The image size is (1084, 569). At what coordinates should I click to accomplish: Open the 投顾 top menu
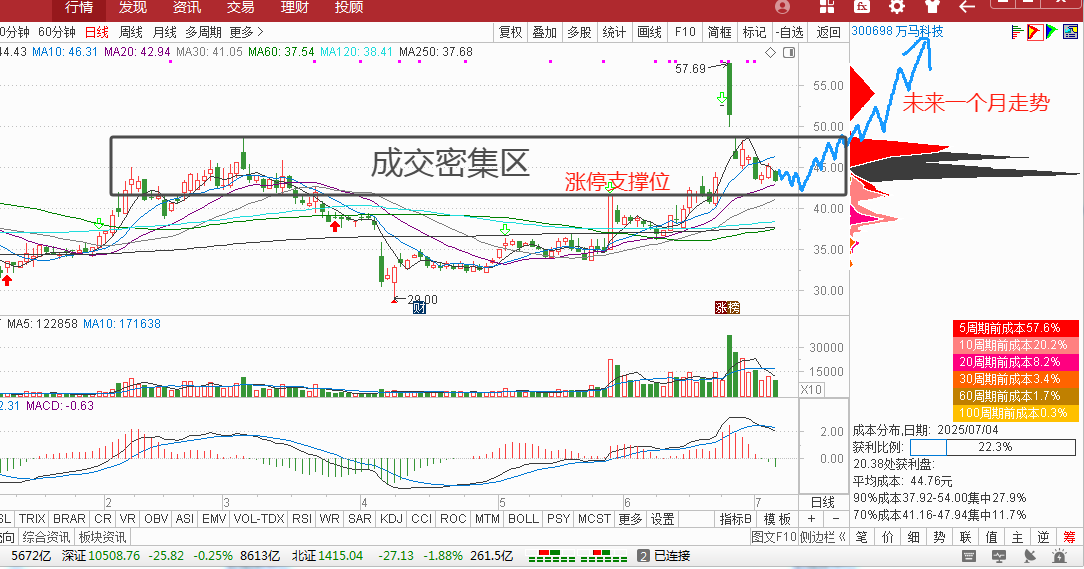[x=348, y=8]
